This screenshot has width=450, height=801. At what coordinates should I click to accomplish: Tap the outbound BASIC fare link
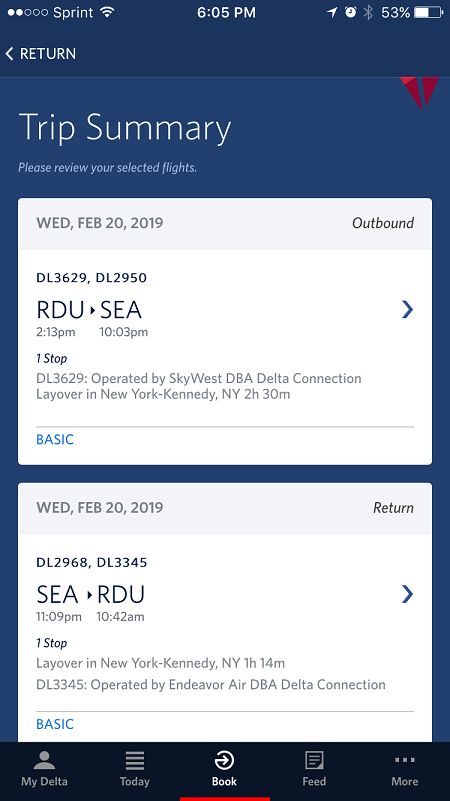click(55, 439)
